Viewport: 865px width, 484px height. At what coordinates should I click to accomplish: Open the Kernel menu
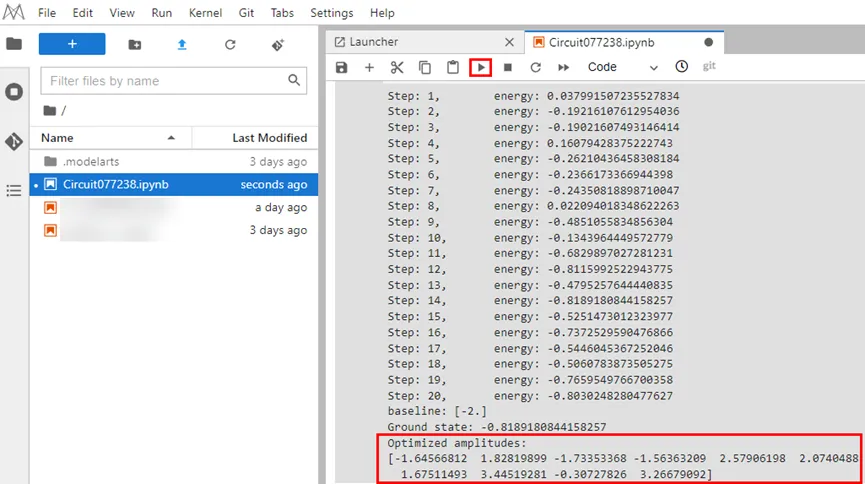tap(205, 13)
